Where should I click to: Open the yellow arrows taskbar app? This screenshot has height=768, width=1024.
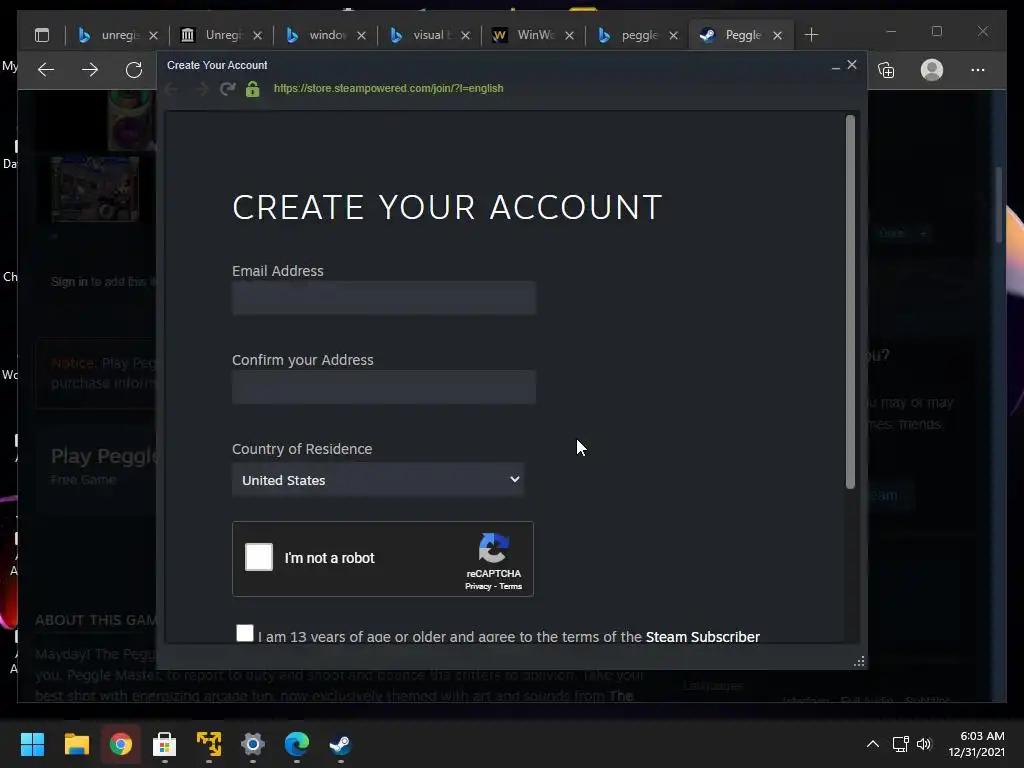click(209, 744)
